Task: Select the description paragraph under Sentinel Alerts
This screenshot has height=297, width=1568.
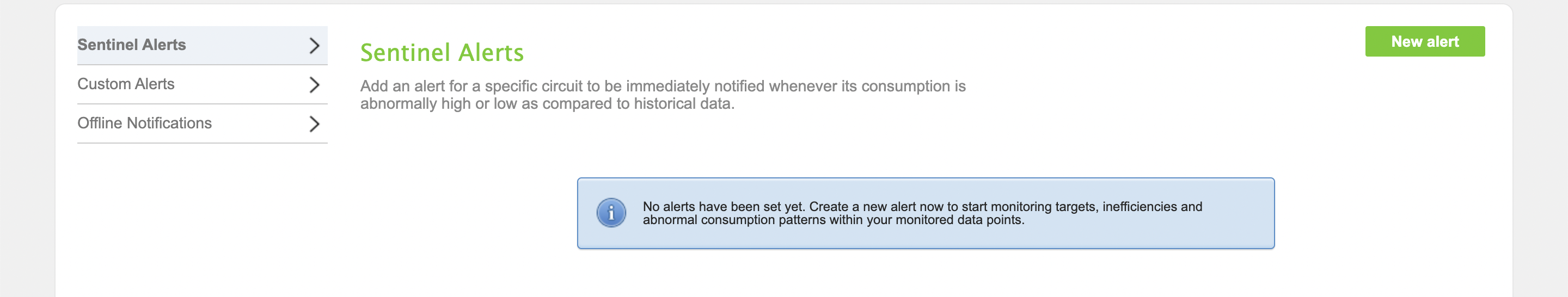Action: pos(663,95)
